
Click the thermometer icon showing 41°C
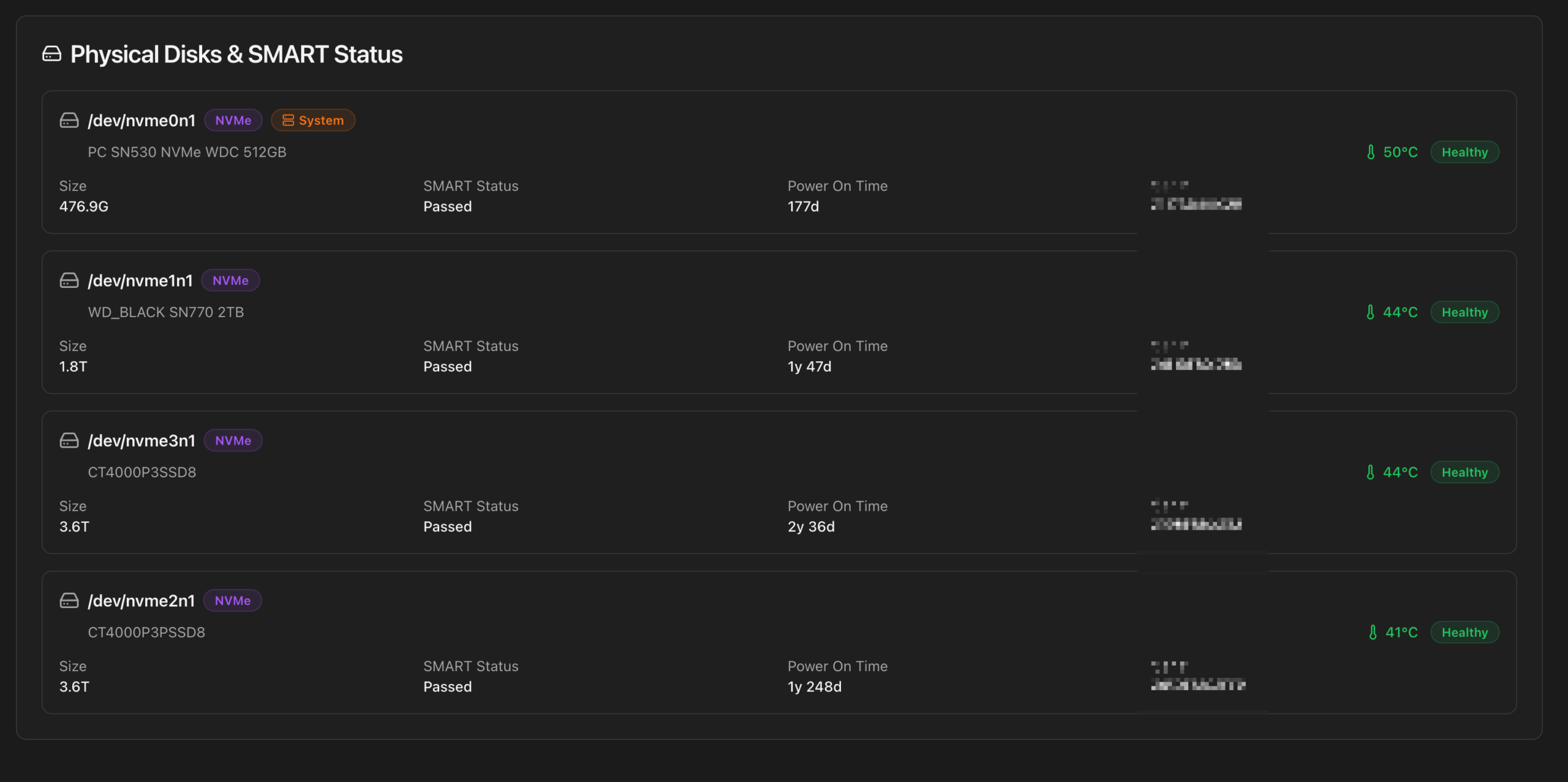(x=1373, y=632)
